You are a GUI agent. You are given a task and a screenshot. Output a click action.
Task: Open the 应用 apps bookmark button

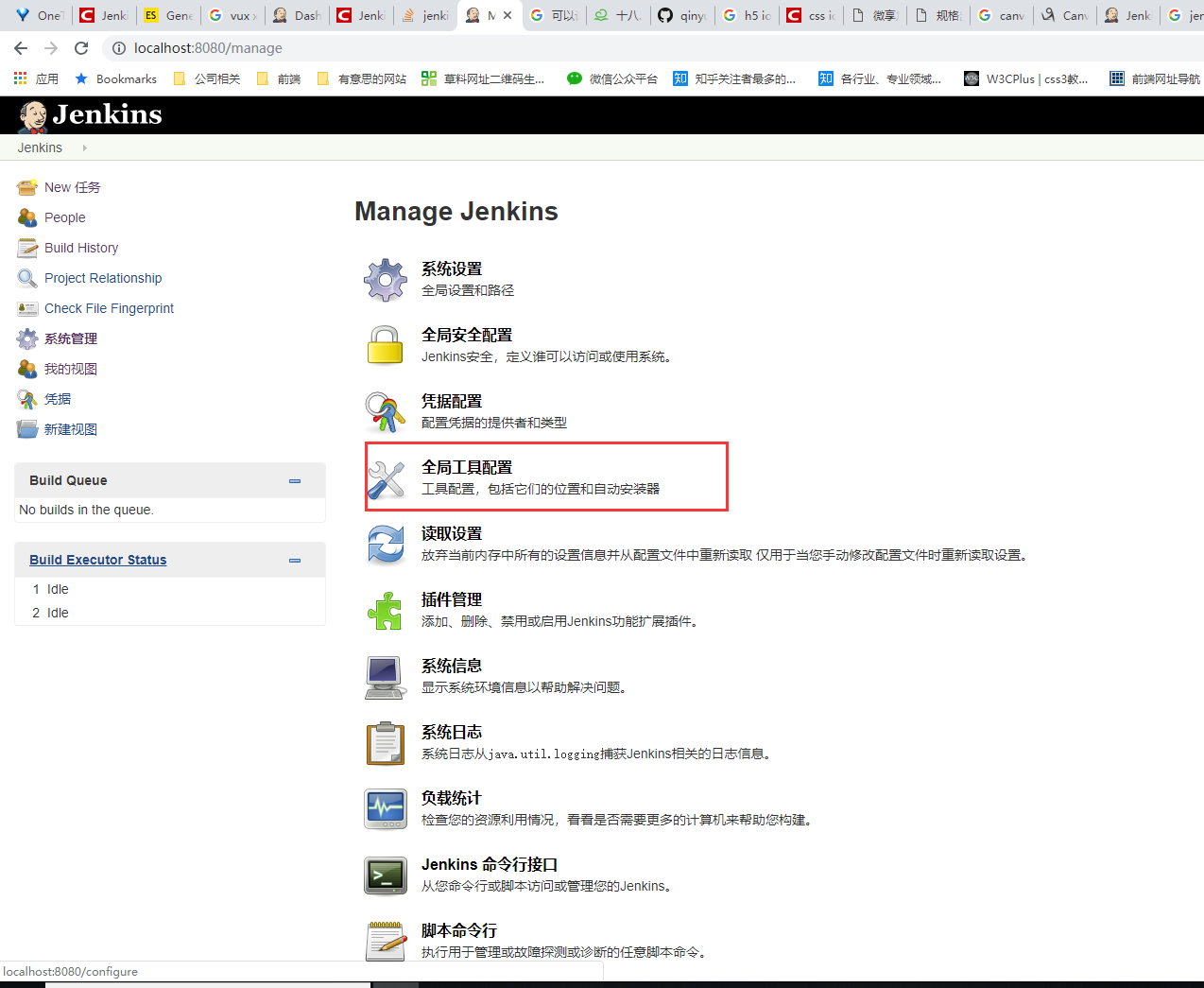(x=37, y=78)
